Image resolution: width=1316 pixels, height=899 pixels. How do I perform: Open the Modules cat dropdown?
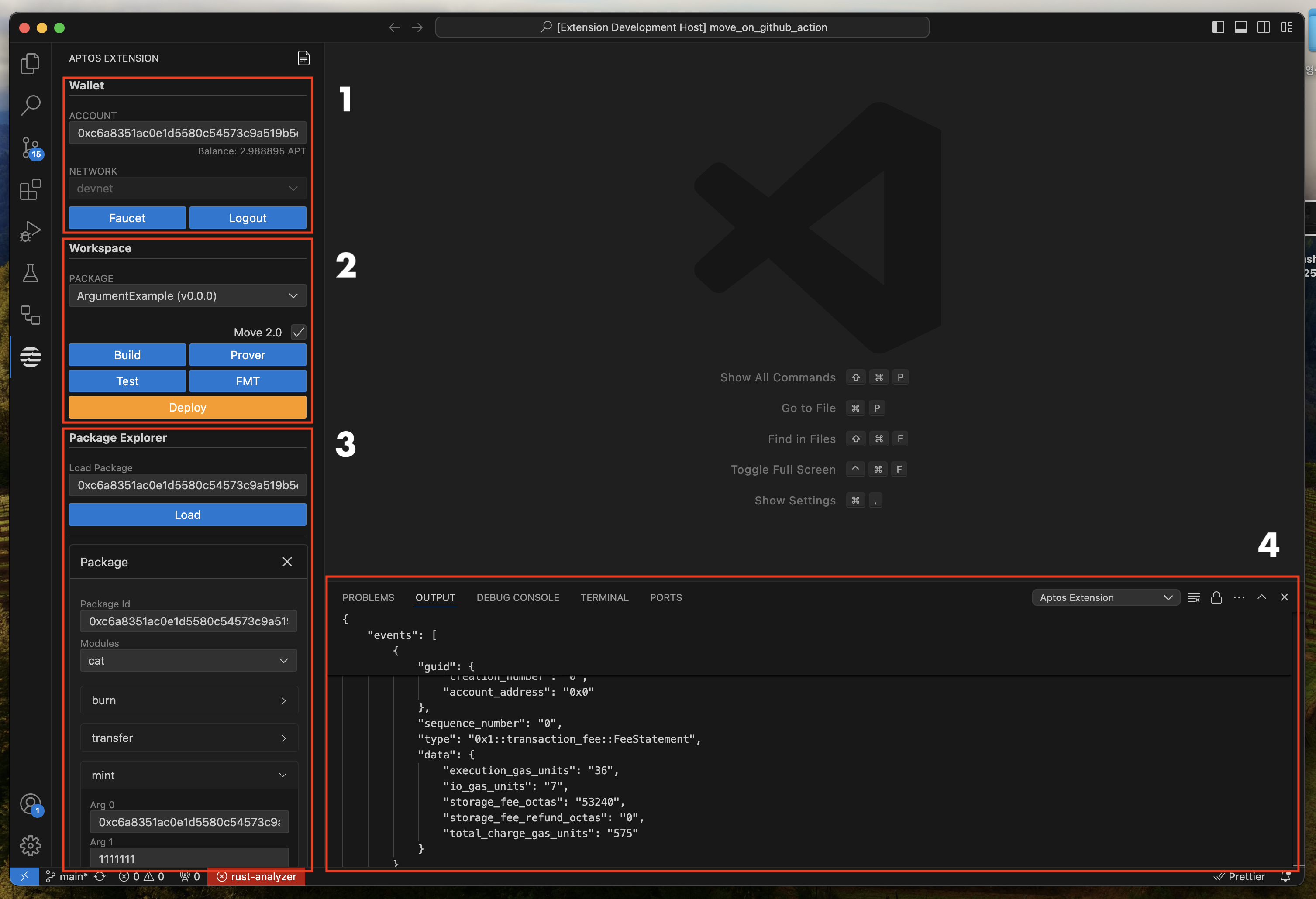[x=189, y=661]
